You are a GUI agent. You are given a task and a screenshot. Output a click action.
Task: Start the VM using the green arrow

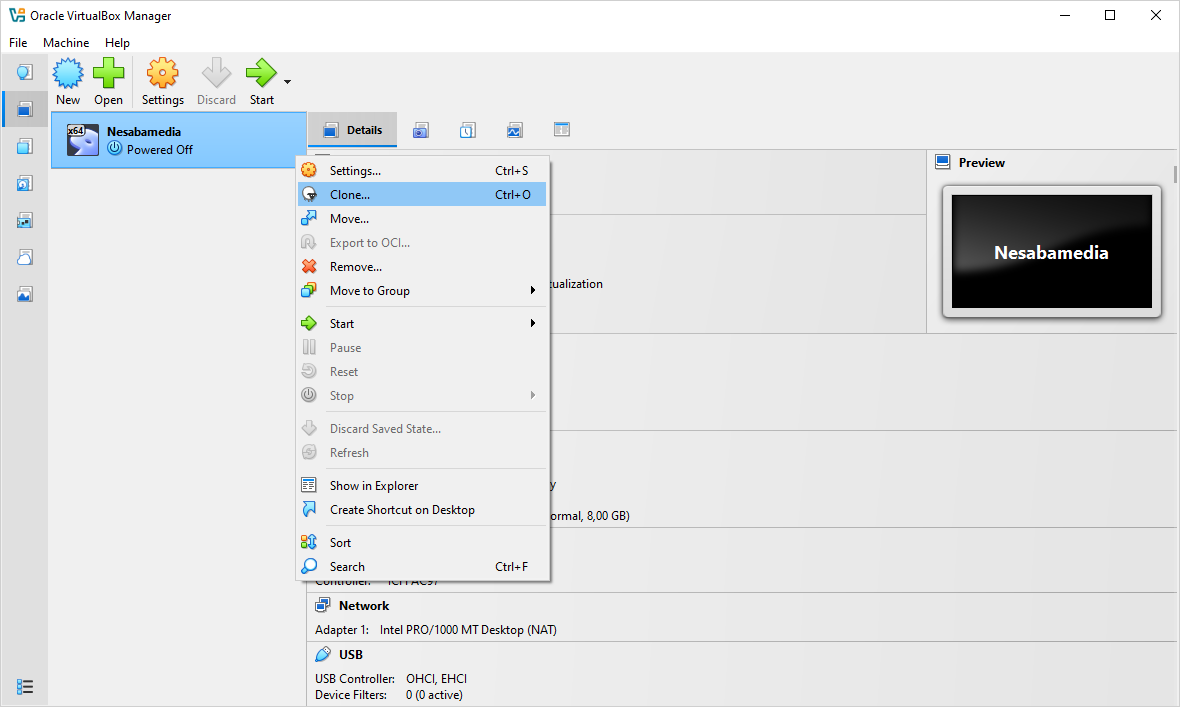pyautogui.click(x=260, y=74)
